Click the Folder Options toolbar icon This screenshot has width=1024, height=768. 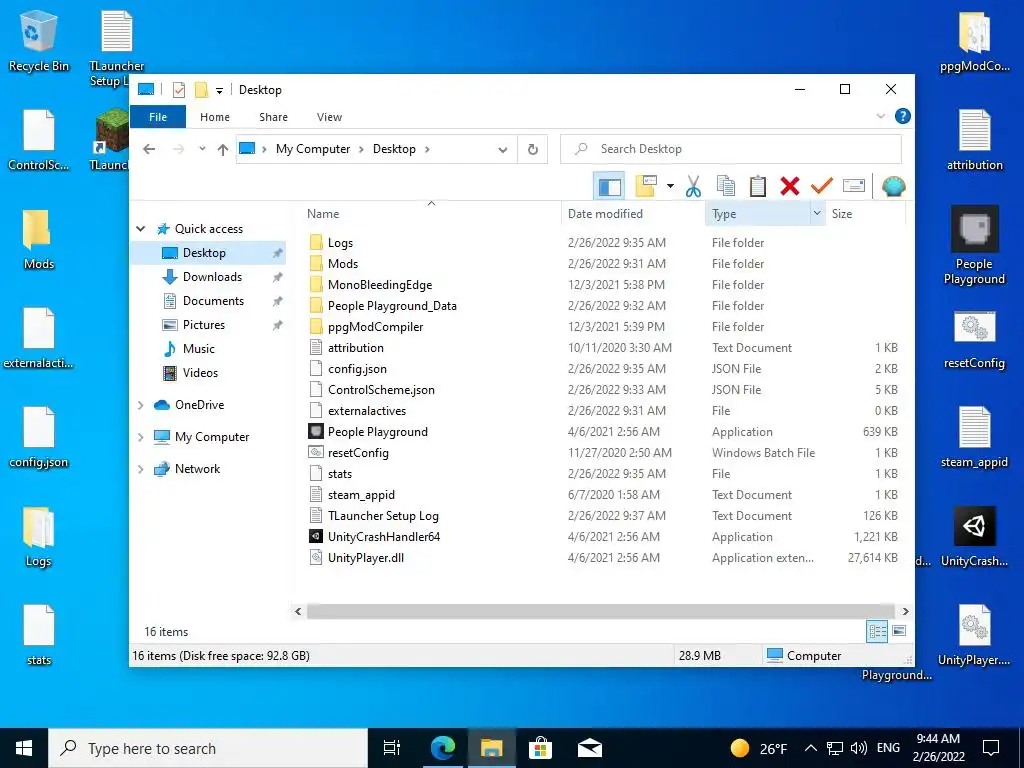click(x=646, y=187)
